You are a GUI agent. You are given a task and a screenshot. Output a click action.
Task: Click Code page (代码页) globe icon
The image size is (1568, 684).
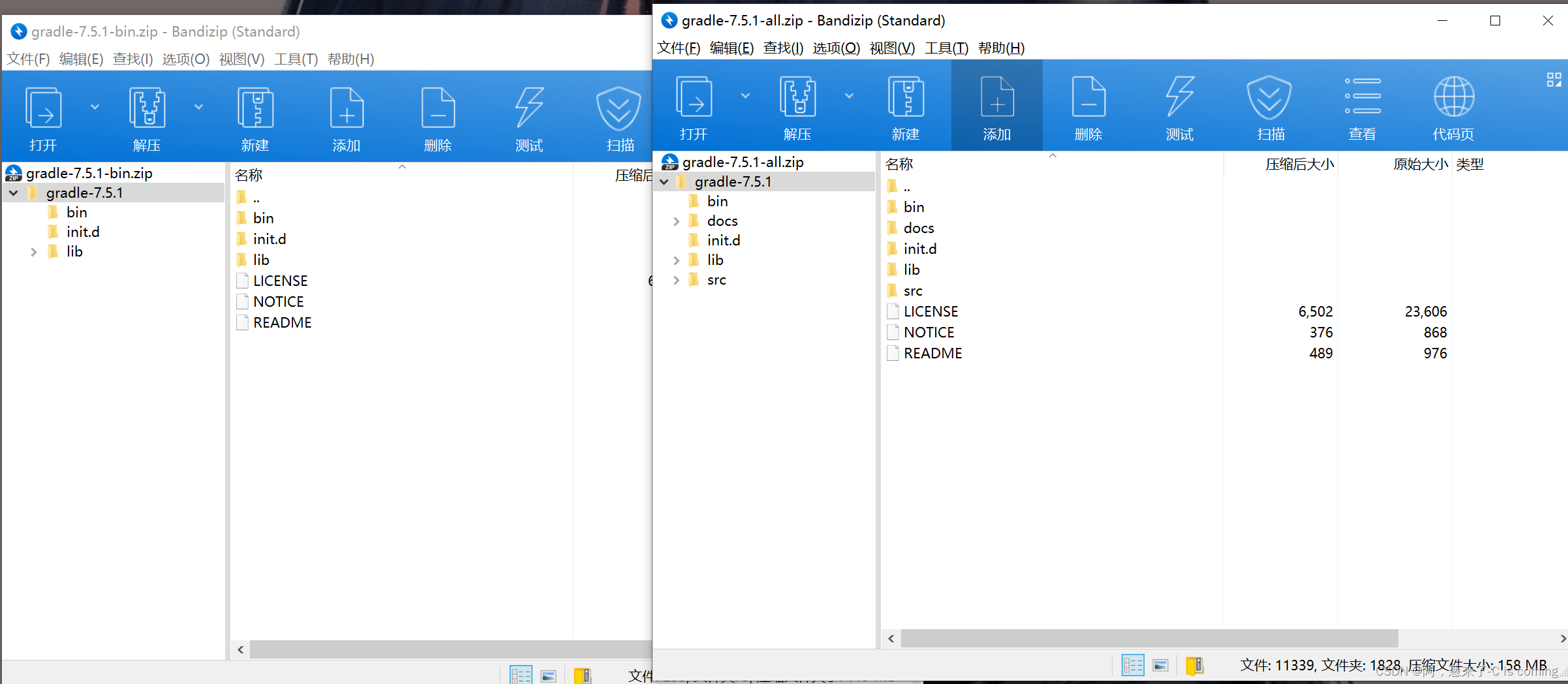coord(1454,97)
